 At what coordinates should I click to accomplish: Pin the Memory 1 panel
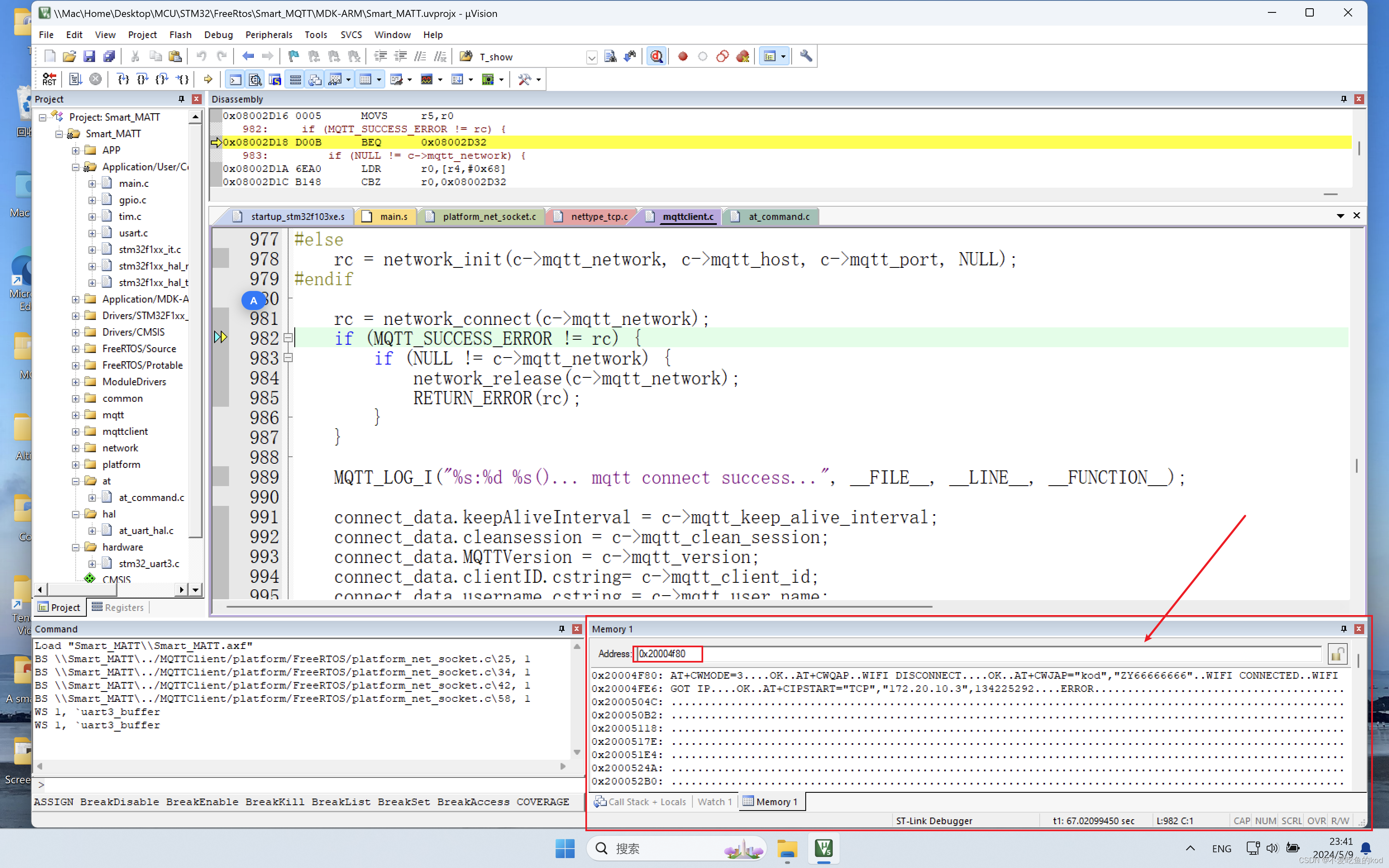1343,629
